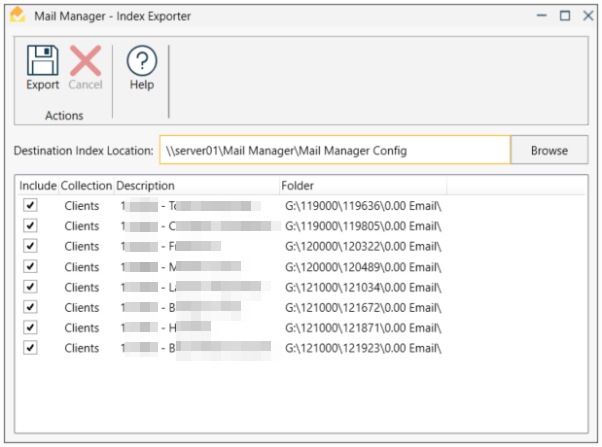This screenshot has width=602, height=447.
Task: Uncheck Include for folder 120322 row
Action: (x=31, y=246)
